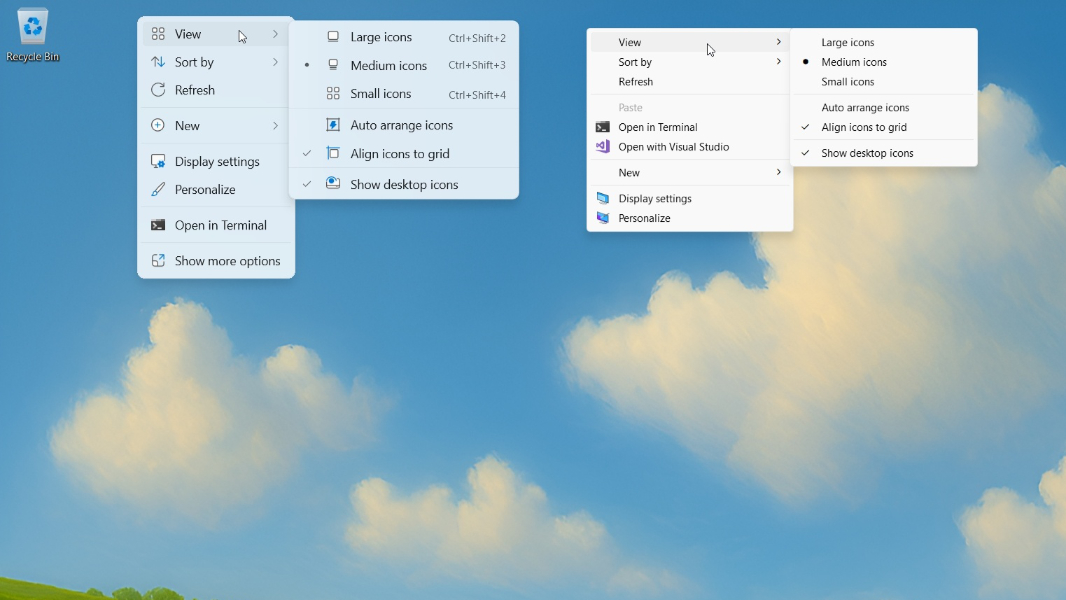The height and width of the screenshot is (600, 1066).
Task: Click the Show more options icon
Action: (158, 260)
